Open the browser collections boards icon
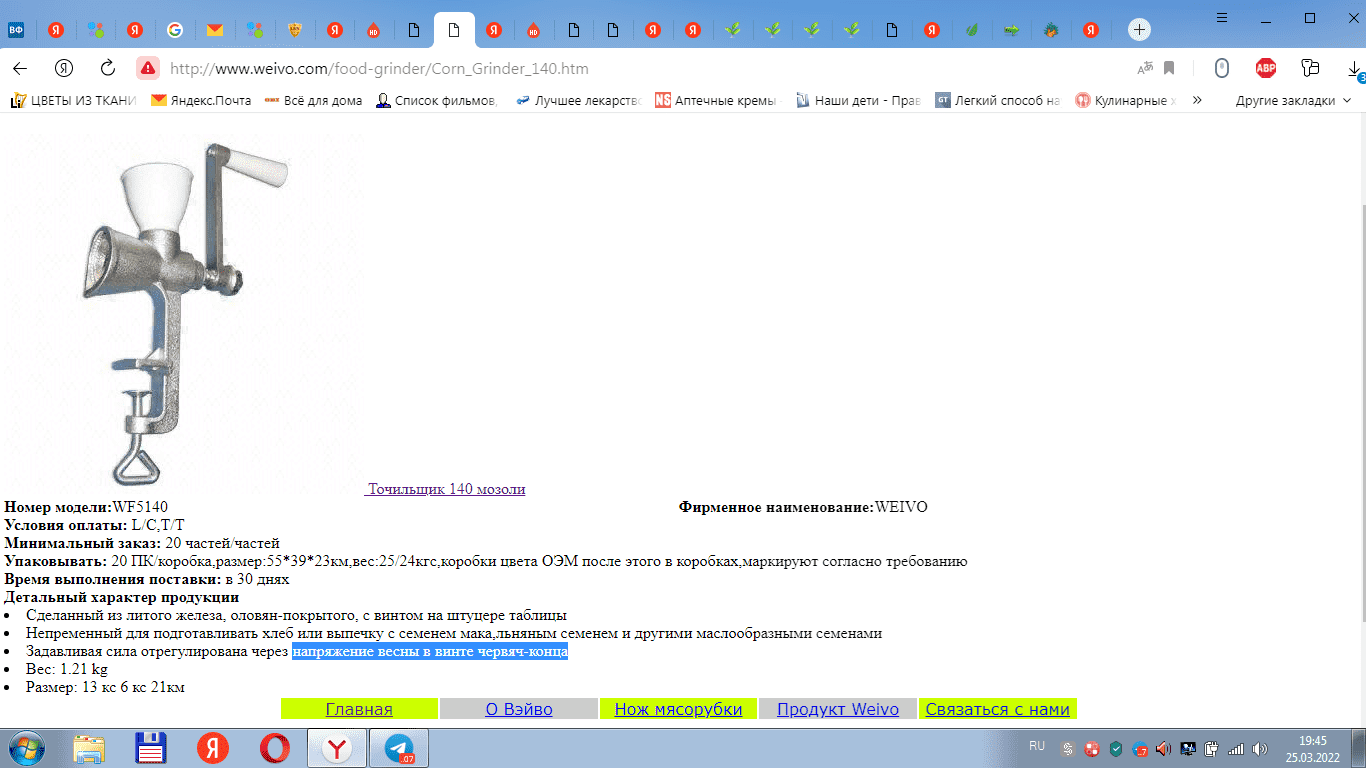 [x=1310, y=68]
